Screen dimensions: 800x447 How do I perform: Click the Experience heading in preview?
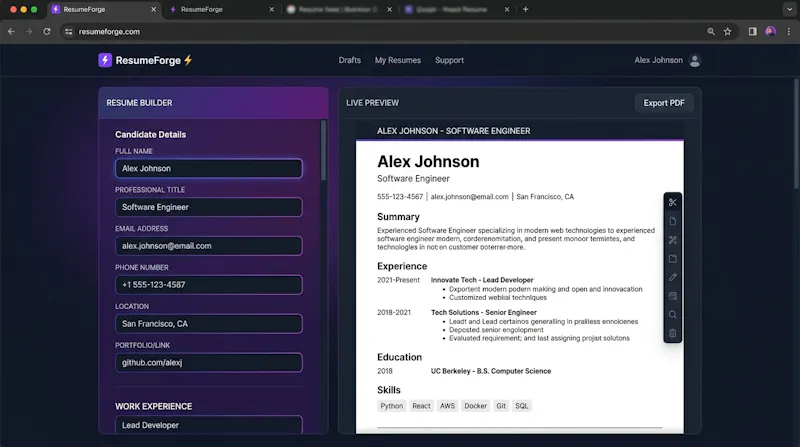(402, 266)
